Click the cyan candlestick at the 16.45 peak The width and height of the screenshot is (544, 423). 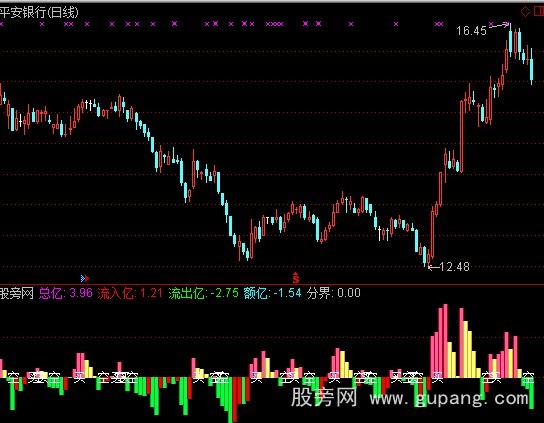(x=511, y=39)
